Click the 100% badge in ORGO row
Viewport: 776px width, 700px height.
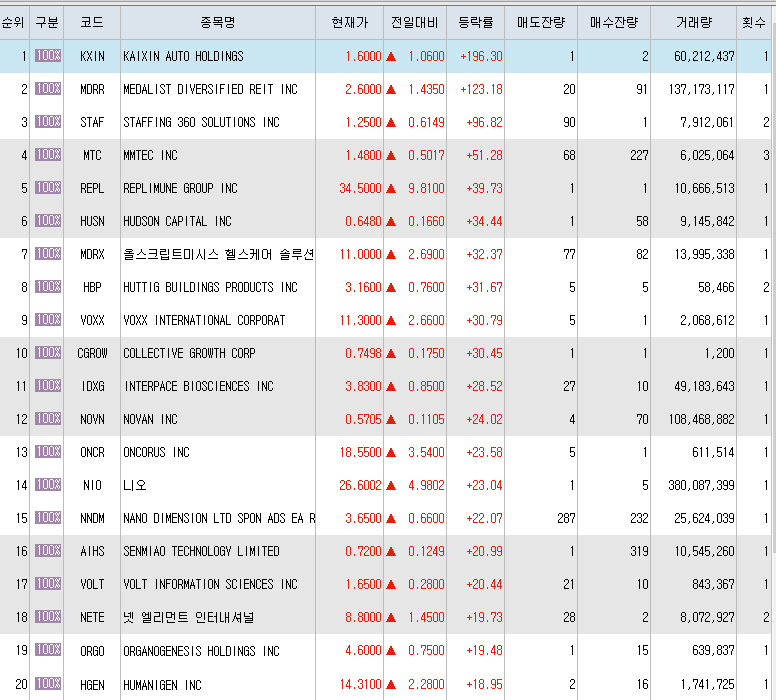point(48,650)
